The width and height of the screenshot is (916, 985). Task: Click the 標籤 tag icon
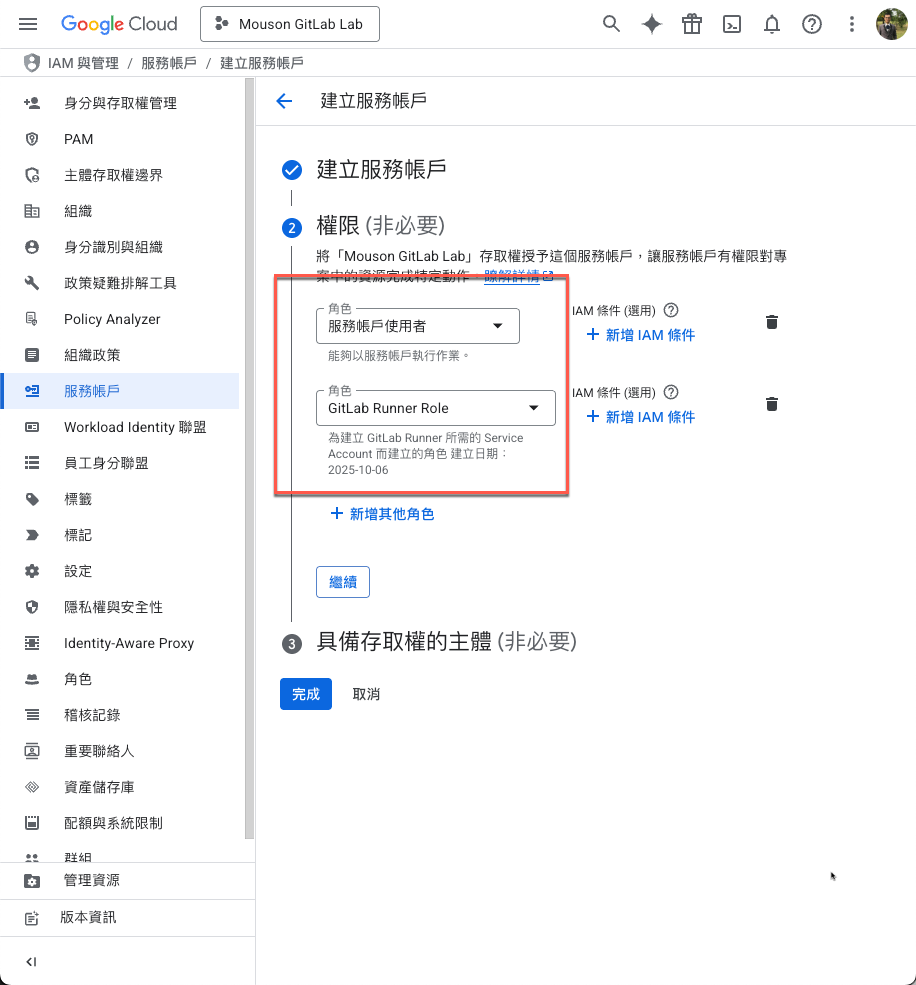click(x=32, y=499)
